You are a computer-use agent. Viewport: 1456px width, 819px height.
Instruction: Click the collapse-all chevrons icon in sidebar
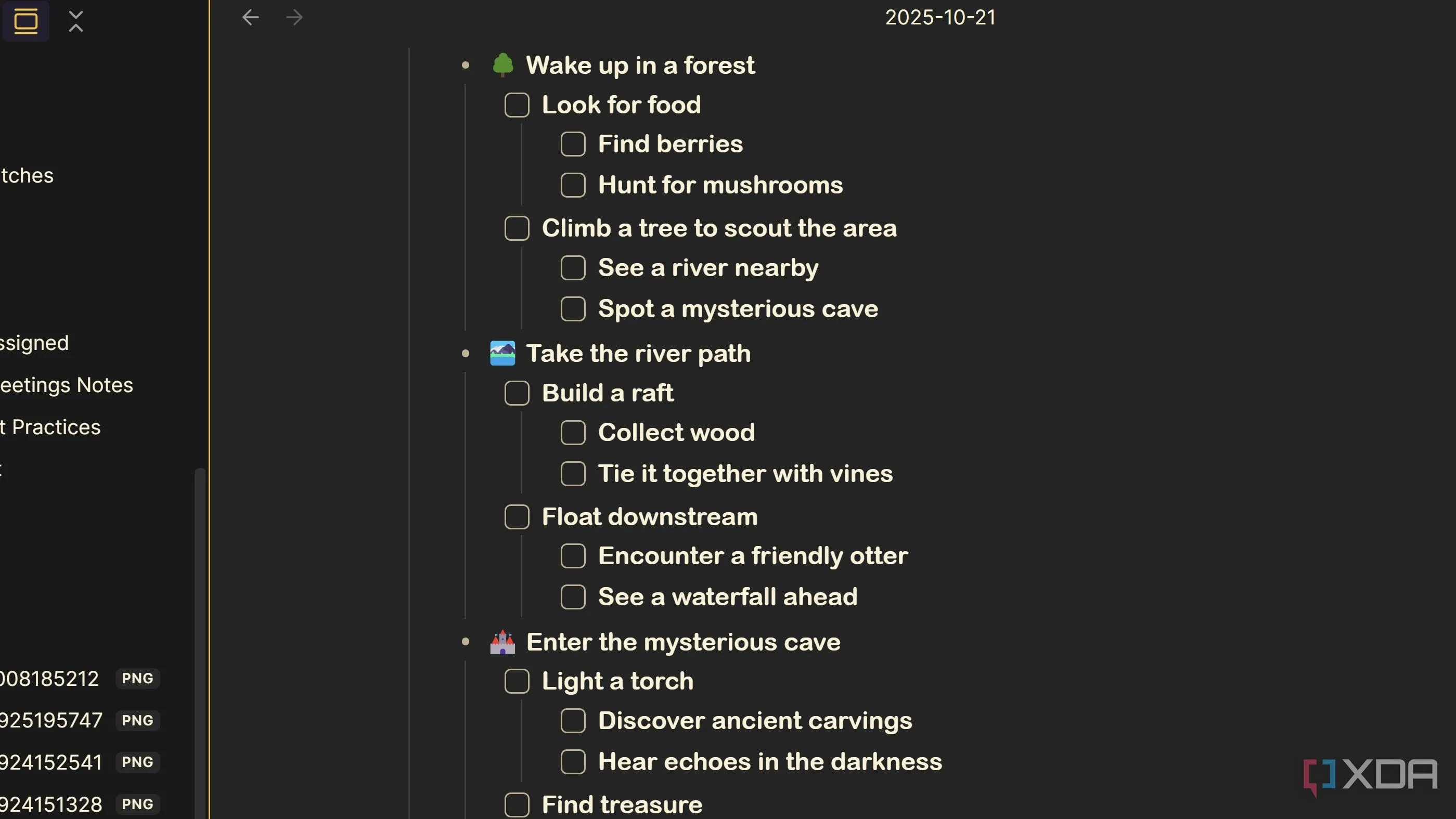click(76, 21)
